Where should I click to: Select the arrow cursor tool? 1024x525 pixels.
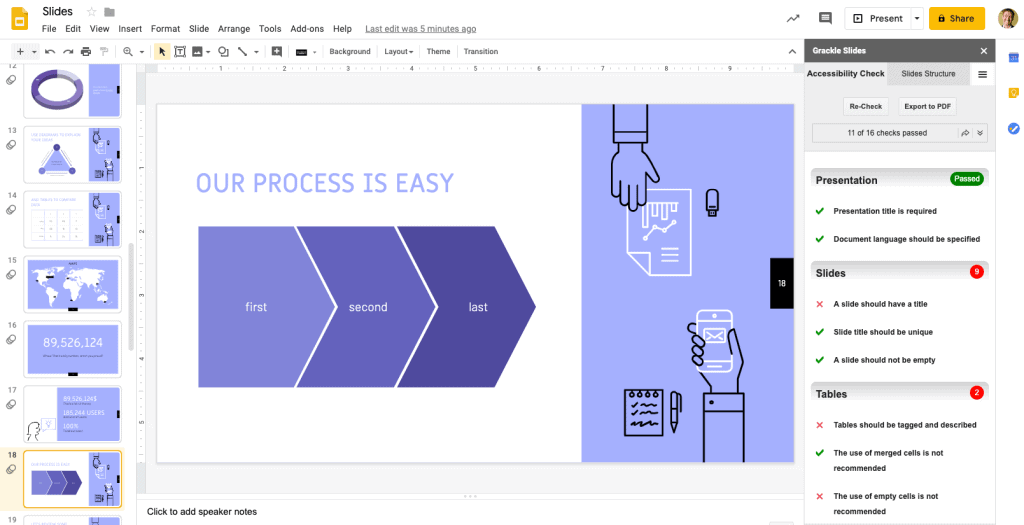(x=163, y=52)
